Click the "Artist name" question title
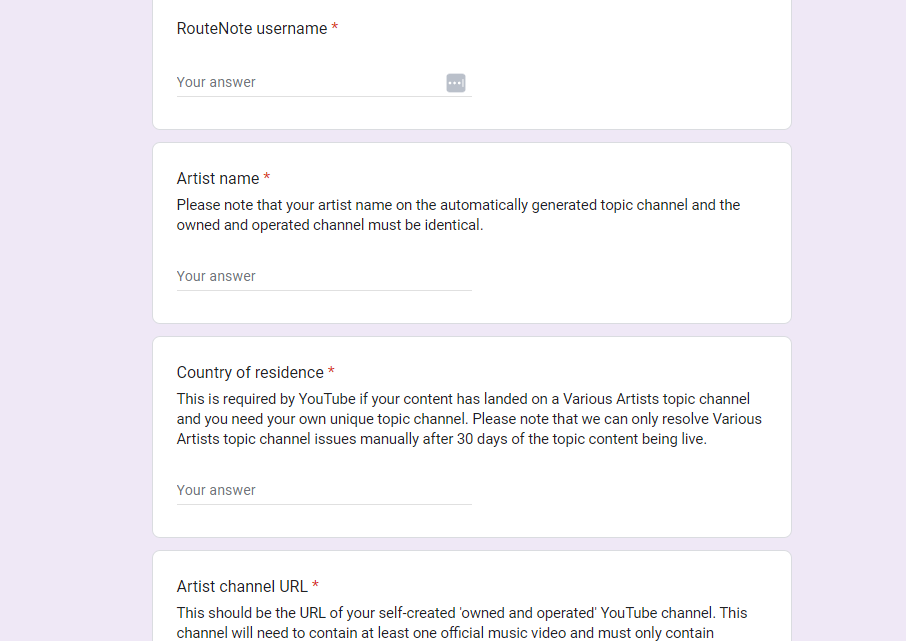The height and width of the screenshot is (641, 906). [x=218, y=179]
